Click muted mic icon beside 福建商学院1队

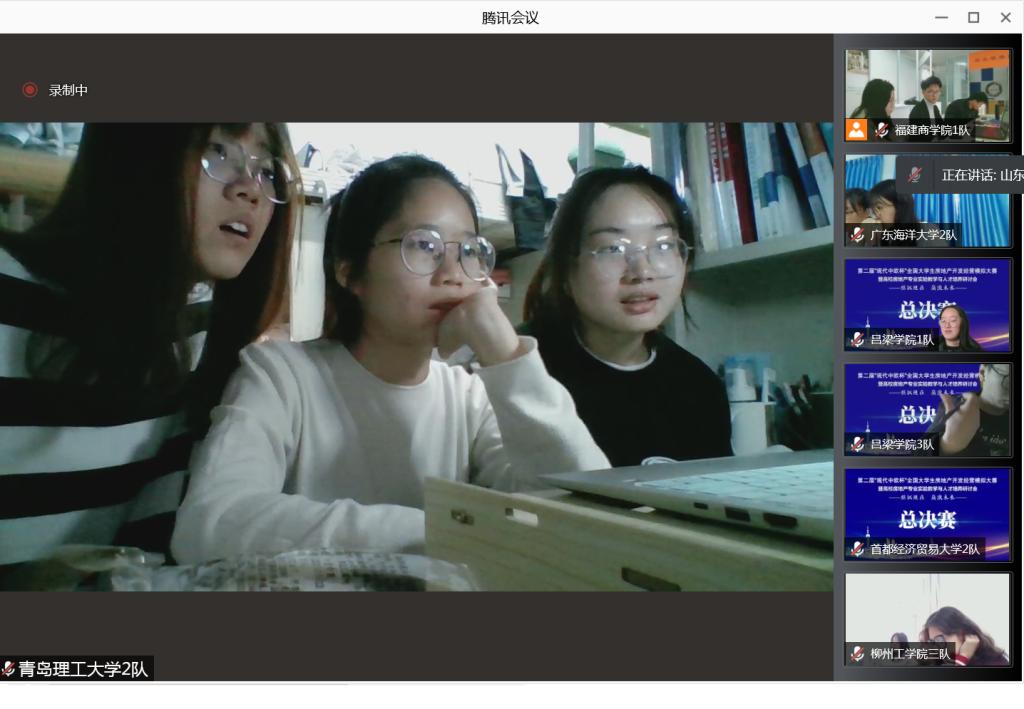pyautogui.click(x=881, y=130)
